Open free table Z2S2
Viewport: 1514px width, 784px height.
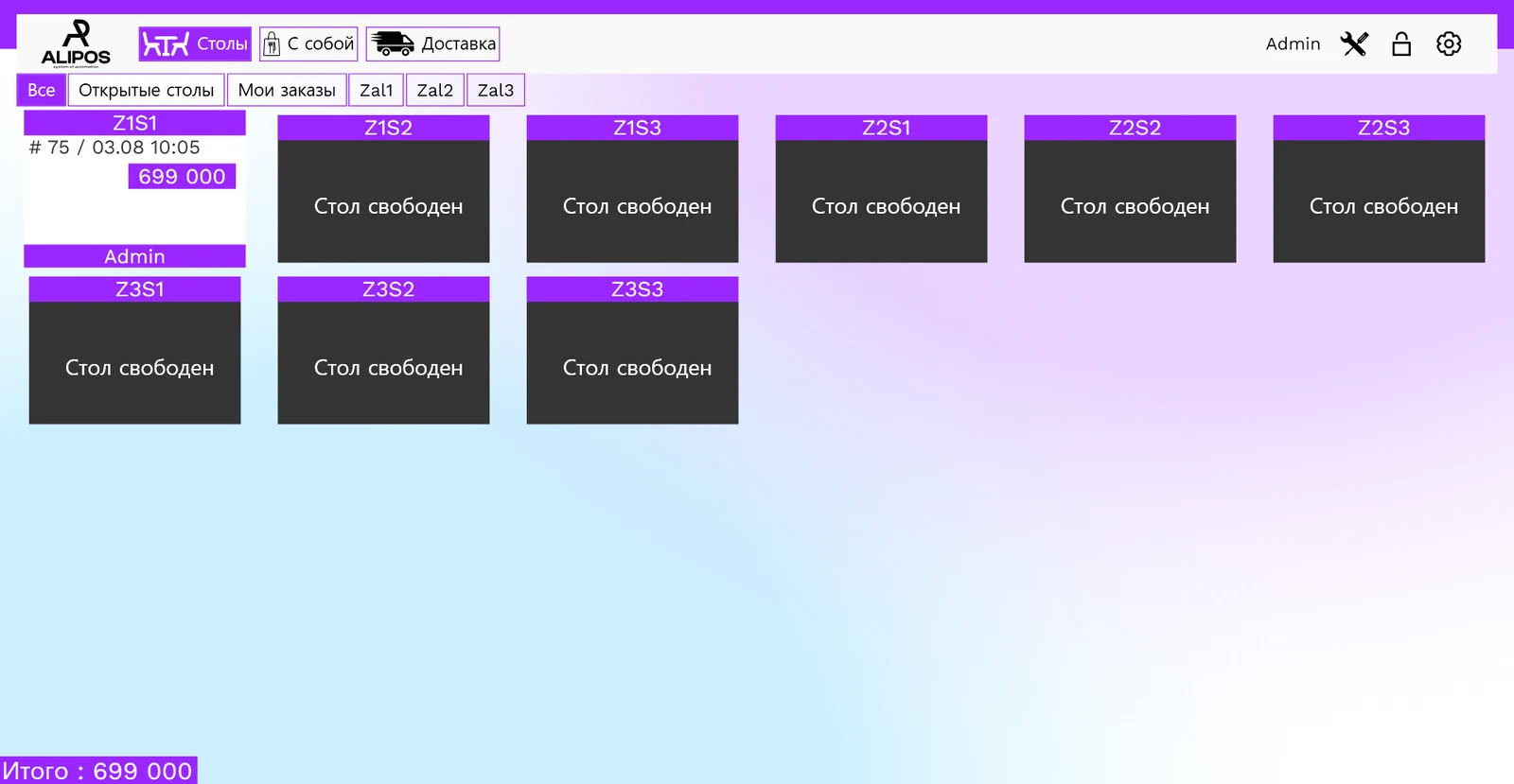click(1130, 189)
